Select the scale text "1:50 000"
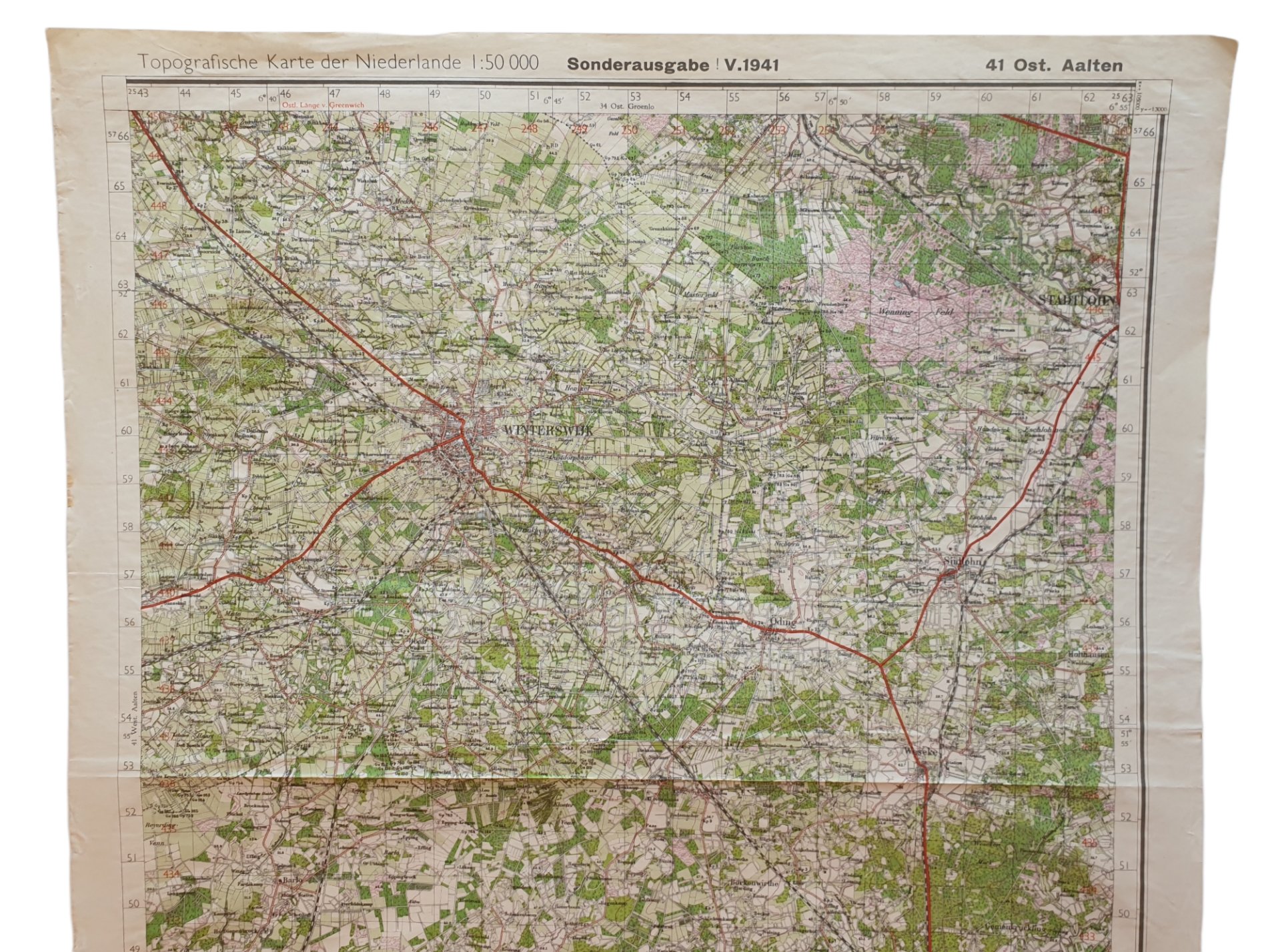This screenshot has width=1280, height=952. [504, 63]
